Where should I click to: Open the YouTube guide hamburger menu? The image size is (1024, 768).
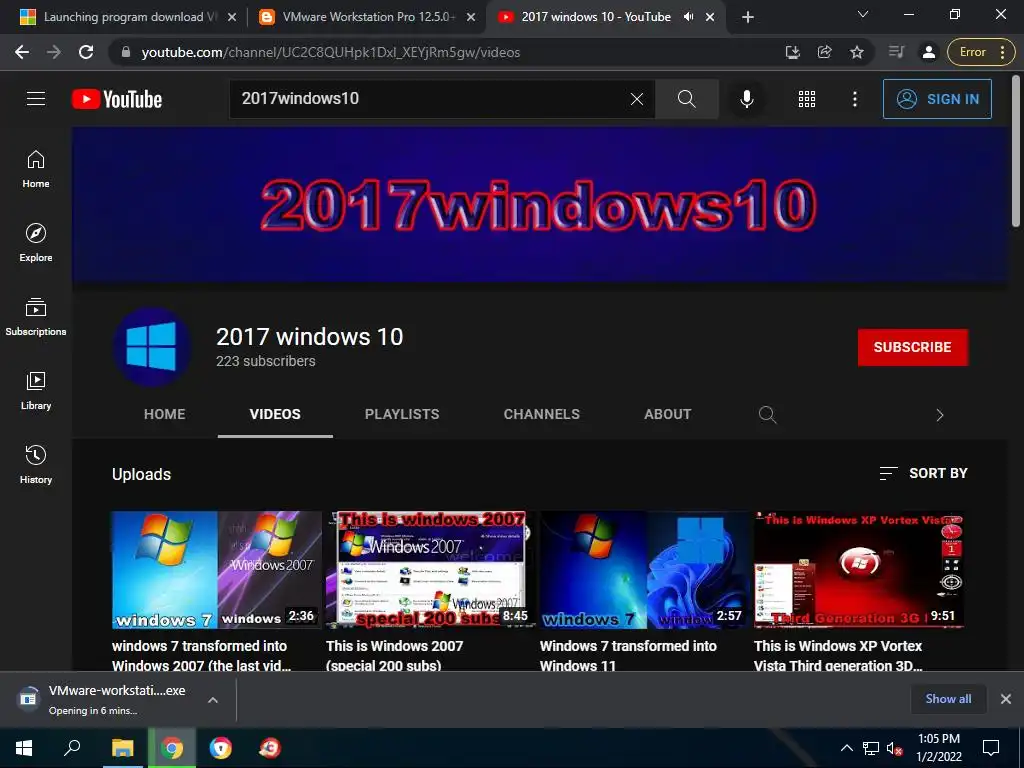(36, 99)
